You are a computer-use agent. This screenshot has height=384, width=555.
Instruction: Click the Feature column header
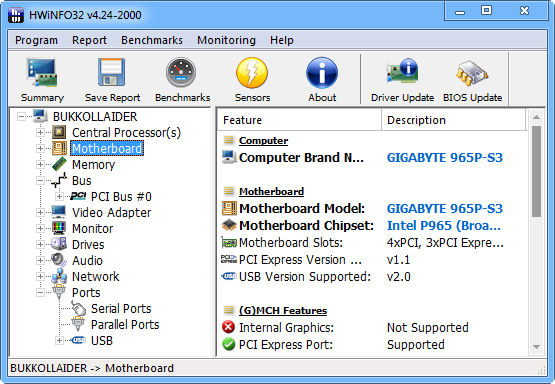click(x=299, y=120)
